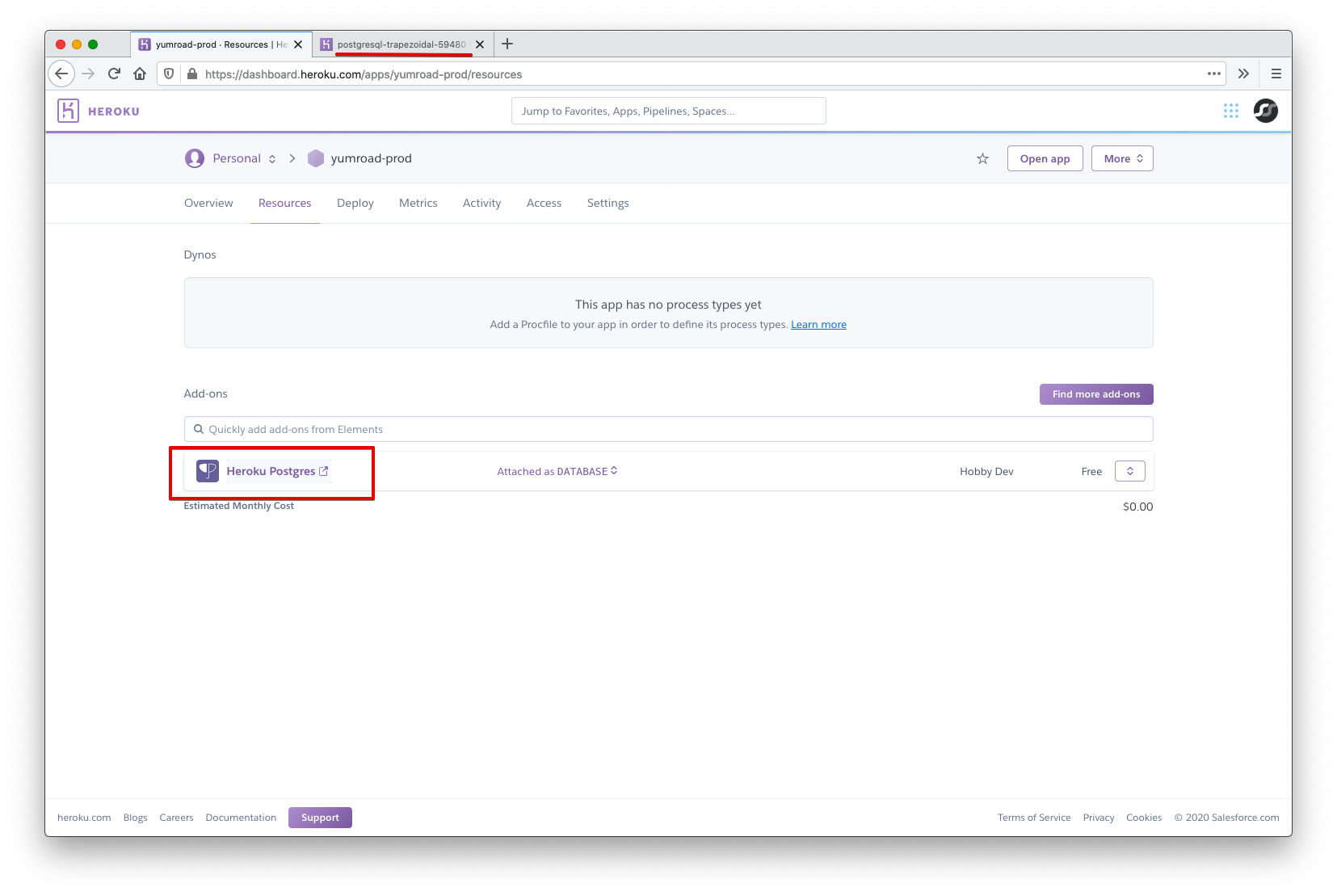Click the macOS green zoom button
Image resolution: width=1337 pixels, height=896 pixels.
93,44
